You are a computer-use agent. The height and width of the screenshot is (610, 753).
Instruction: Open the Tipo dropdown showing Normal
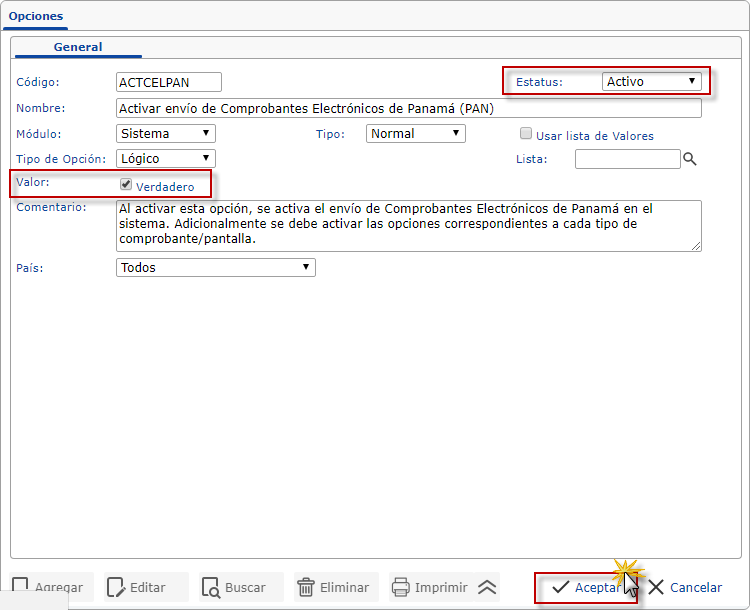[x=415, y=133]
